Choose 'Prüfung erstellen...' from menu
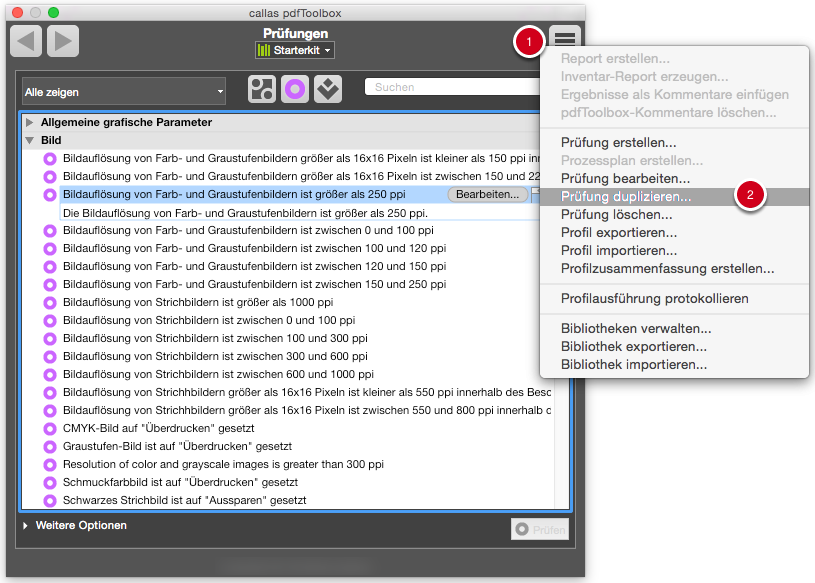This screenshot has width=815, height=583. (x=674, y=142)
